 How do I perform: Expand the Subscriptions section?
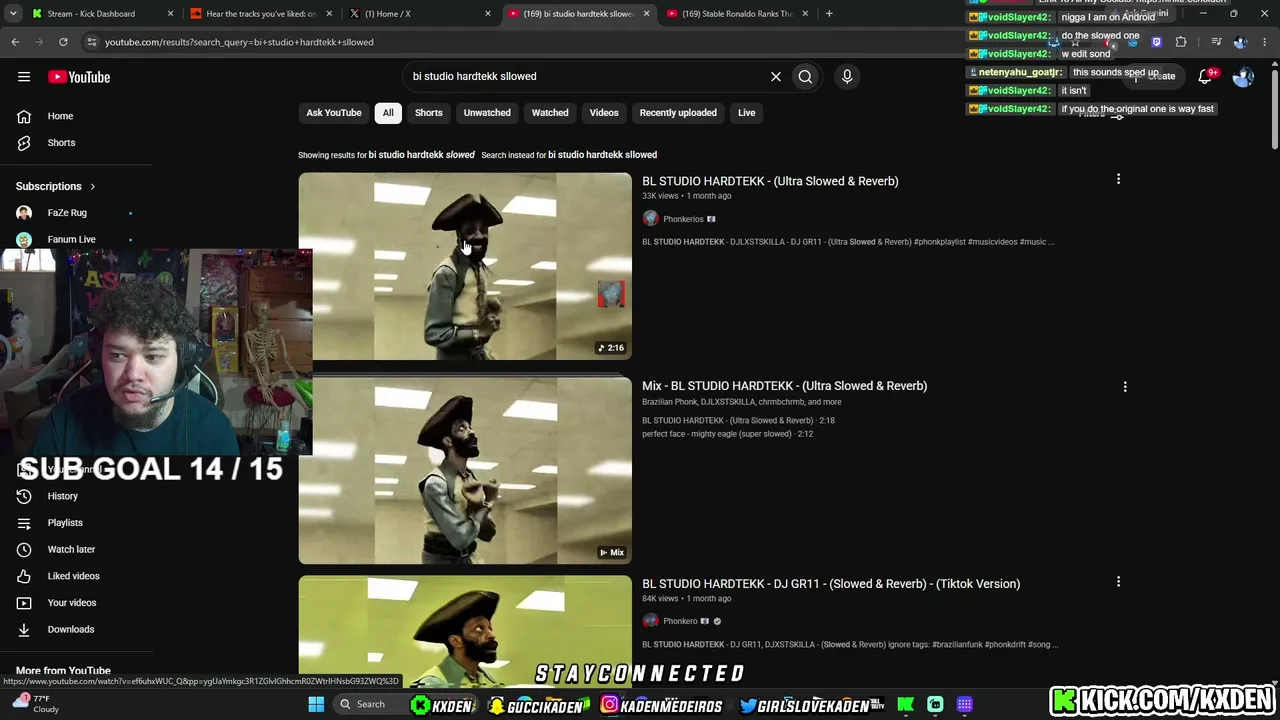click(56, 186)
